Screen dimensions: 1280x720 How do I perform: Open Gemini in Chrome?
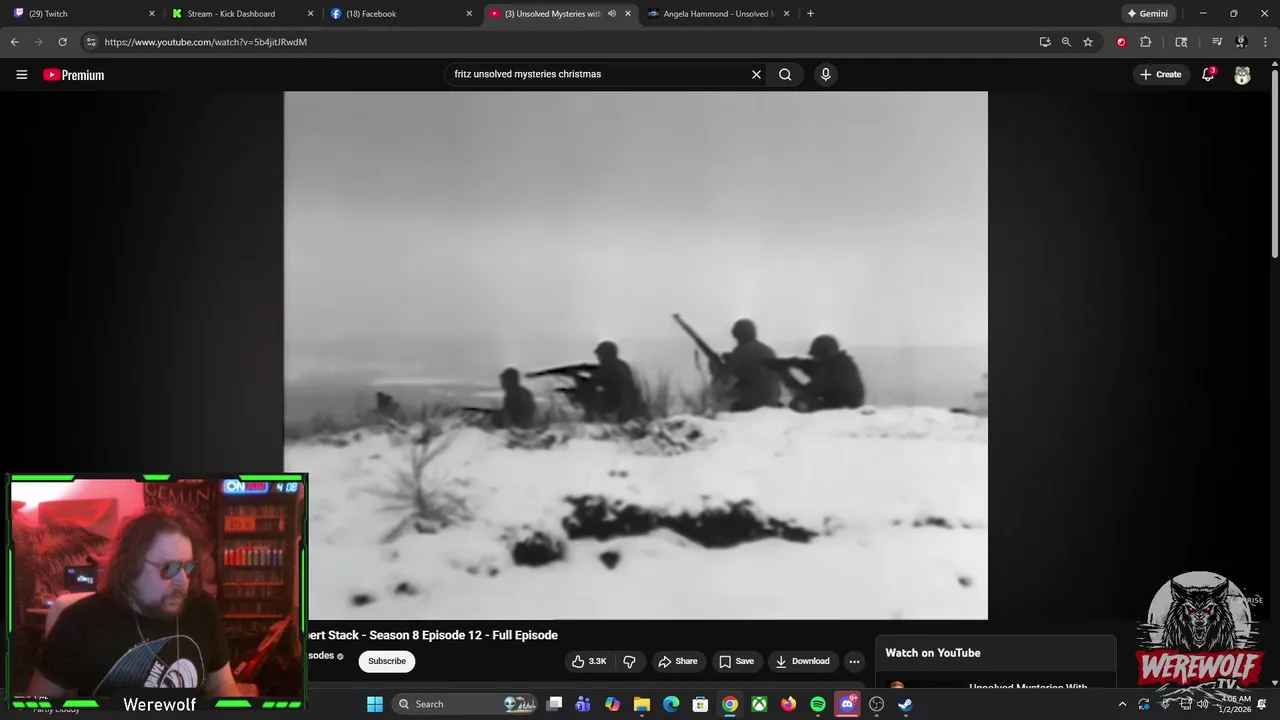coord(1148,14)
